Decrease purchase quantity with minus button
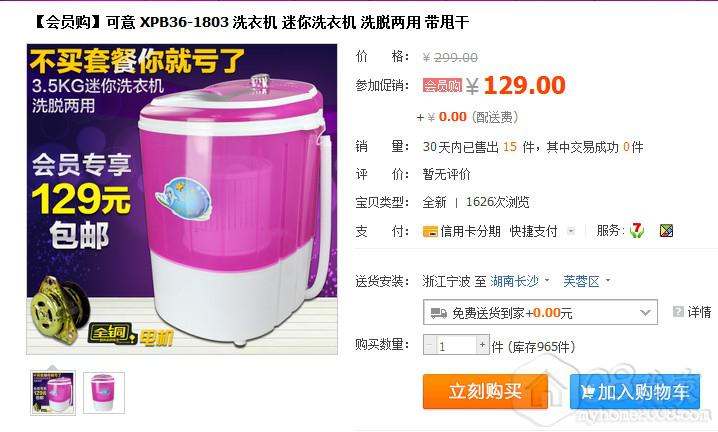Image resolution: width=718 pixels, height=432 pixels. [x=430, y=345]
